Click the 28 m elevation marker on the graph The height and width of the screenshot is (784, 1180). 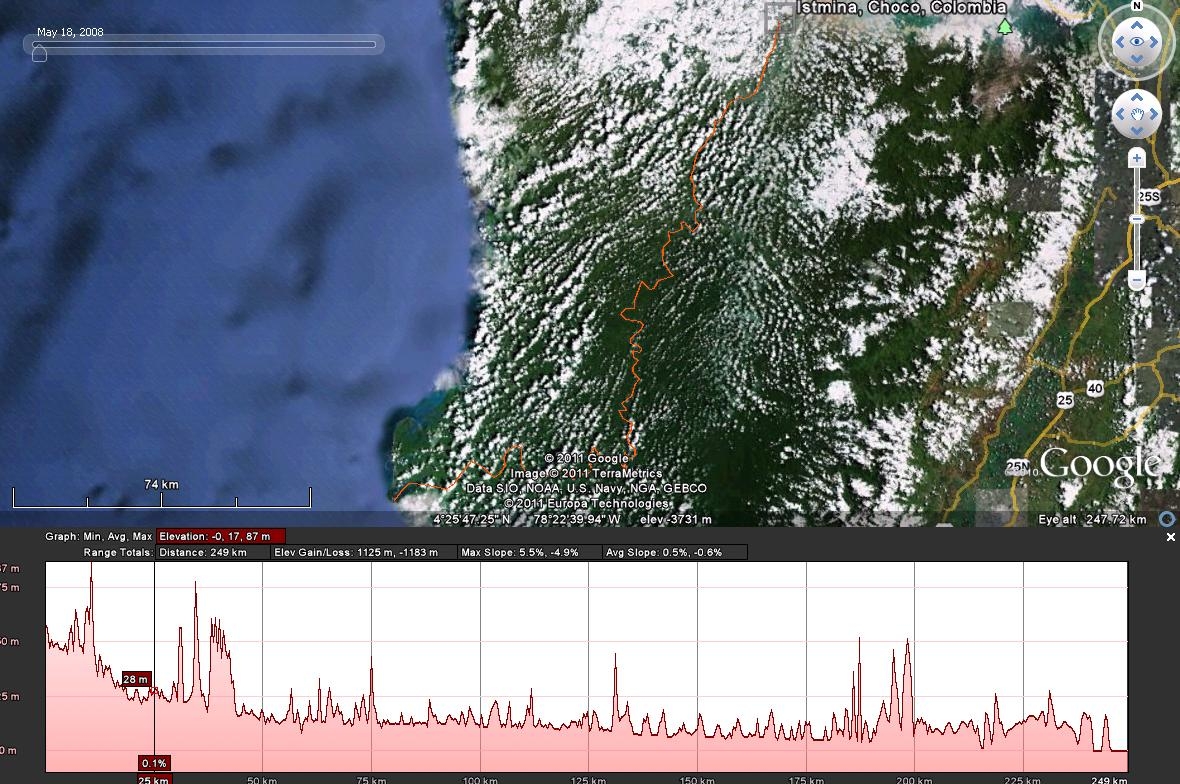(x=136, y=680)
